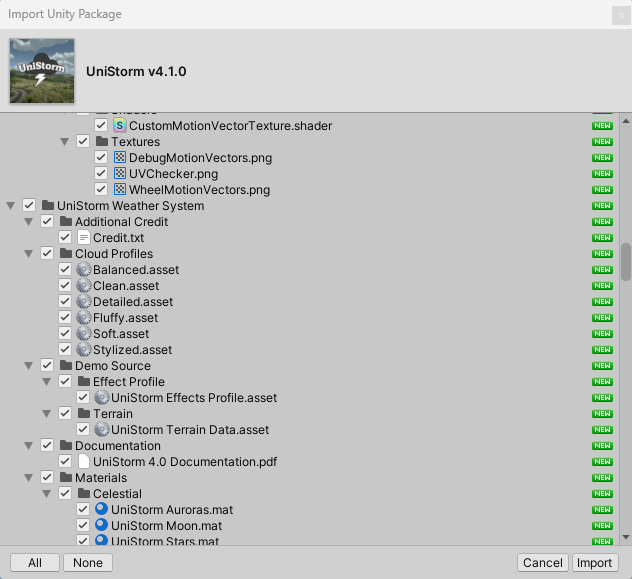This screenshot has height=579, width=632.
Task: Click the Celestial folder icon
Action: [x=84, y=493]
